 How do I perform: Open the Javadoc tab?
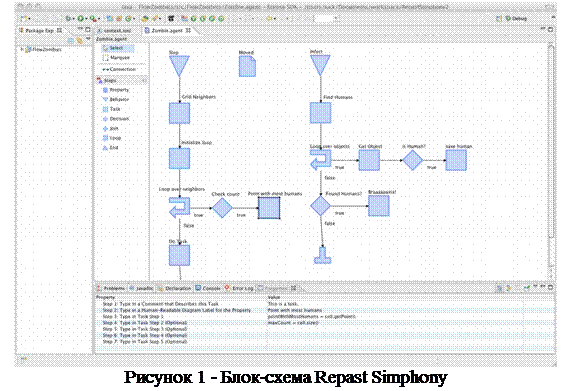[141, 288]
